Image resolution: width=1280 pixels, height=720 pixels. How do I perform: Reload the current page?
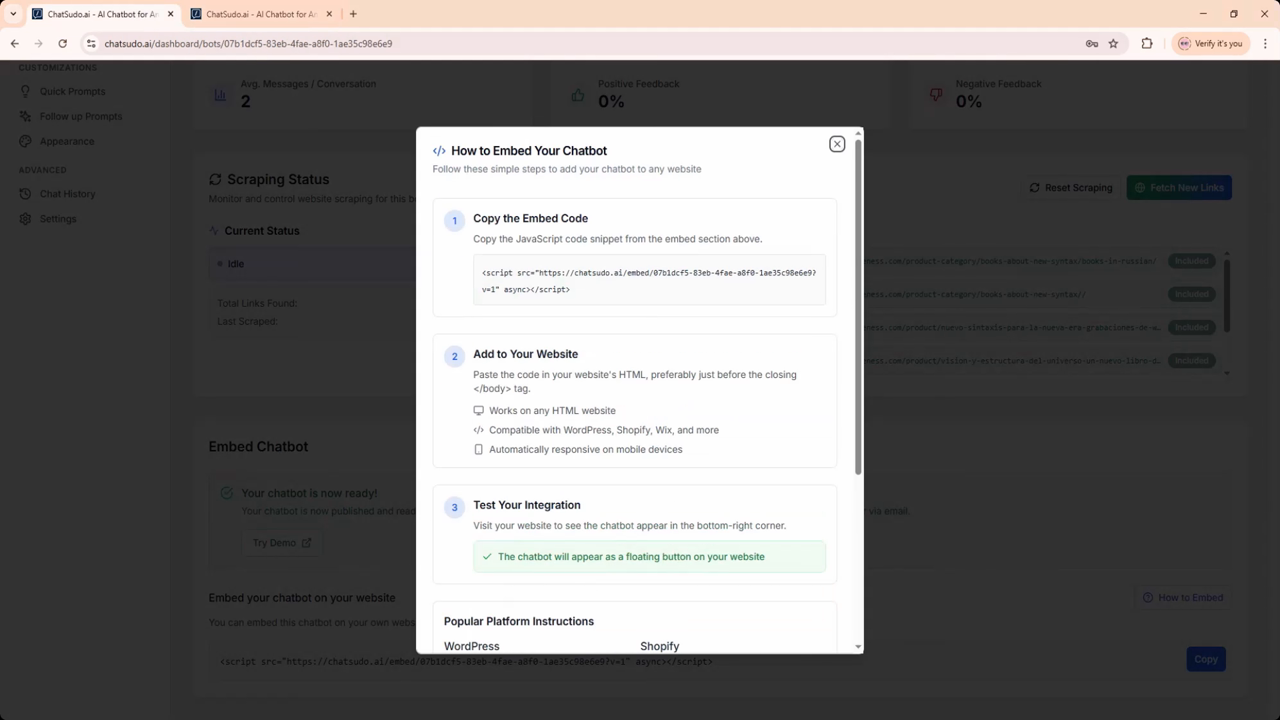point(63,44)
